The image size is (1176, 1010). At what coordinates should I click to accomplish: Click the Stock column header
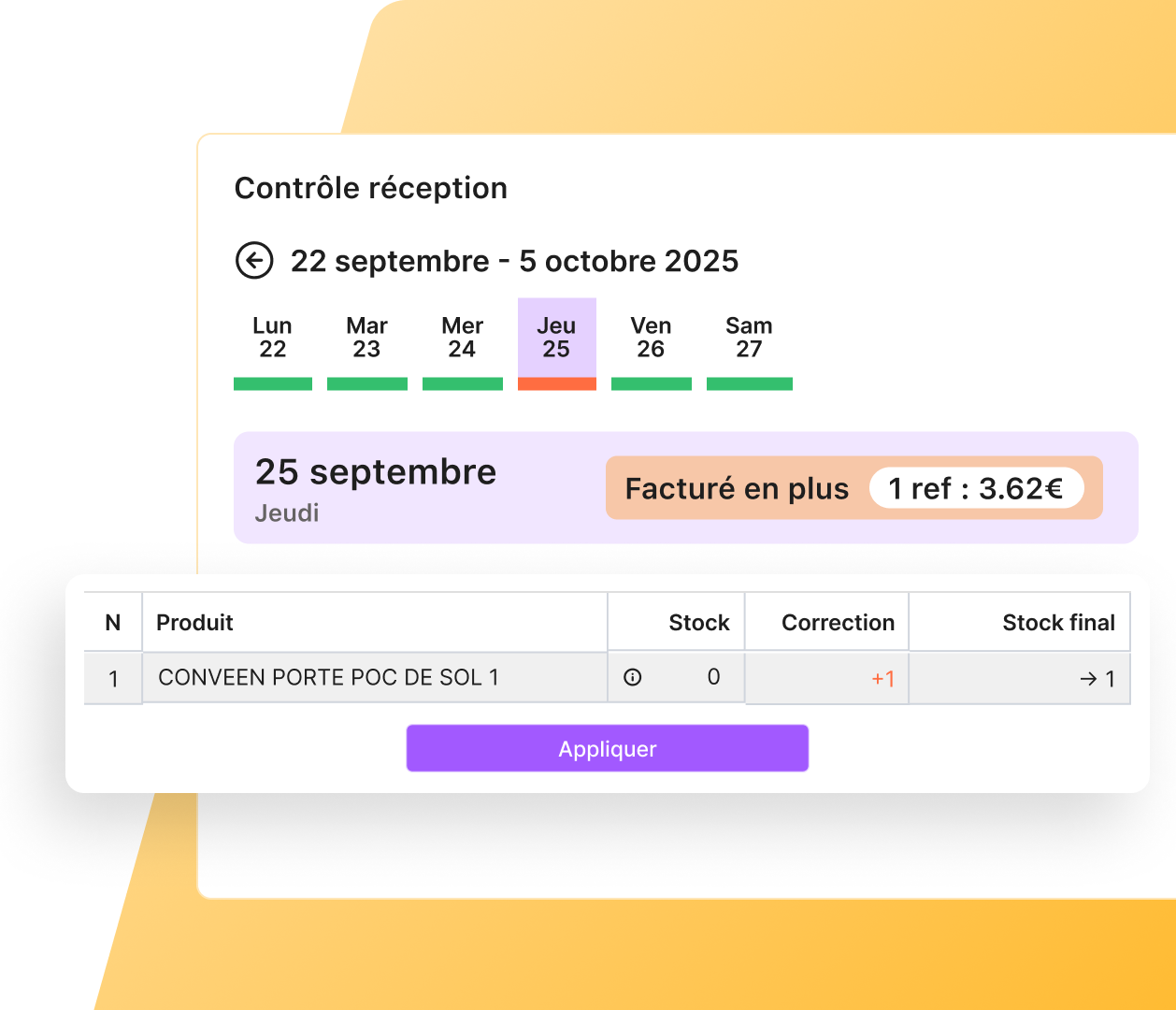click(698, 623)
